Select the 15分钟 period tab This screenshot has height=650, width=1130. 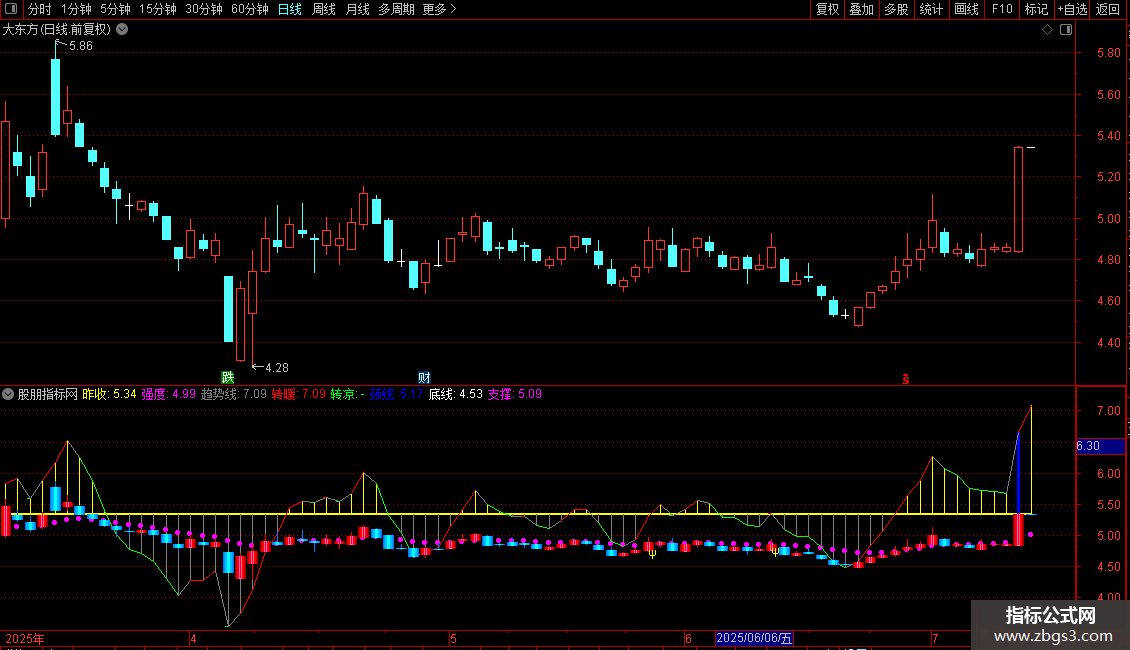pyautogui.click(x=157, y=9)
